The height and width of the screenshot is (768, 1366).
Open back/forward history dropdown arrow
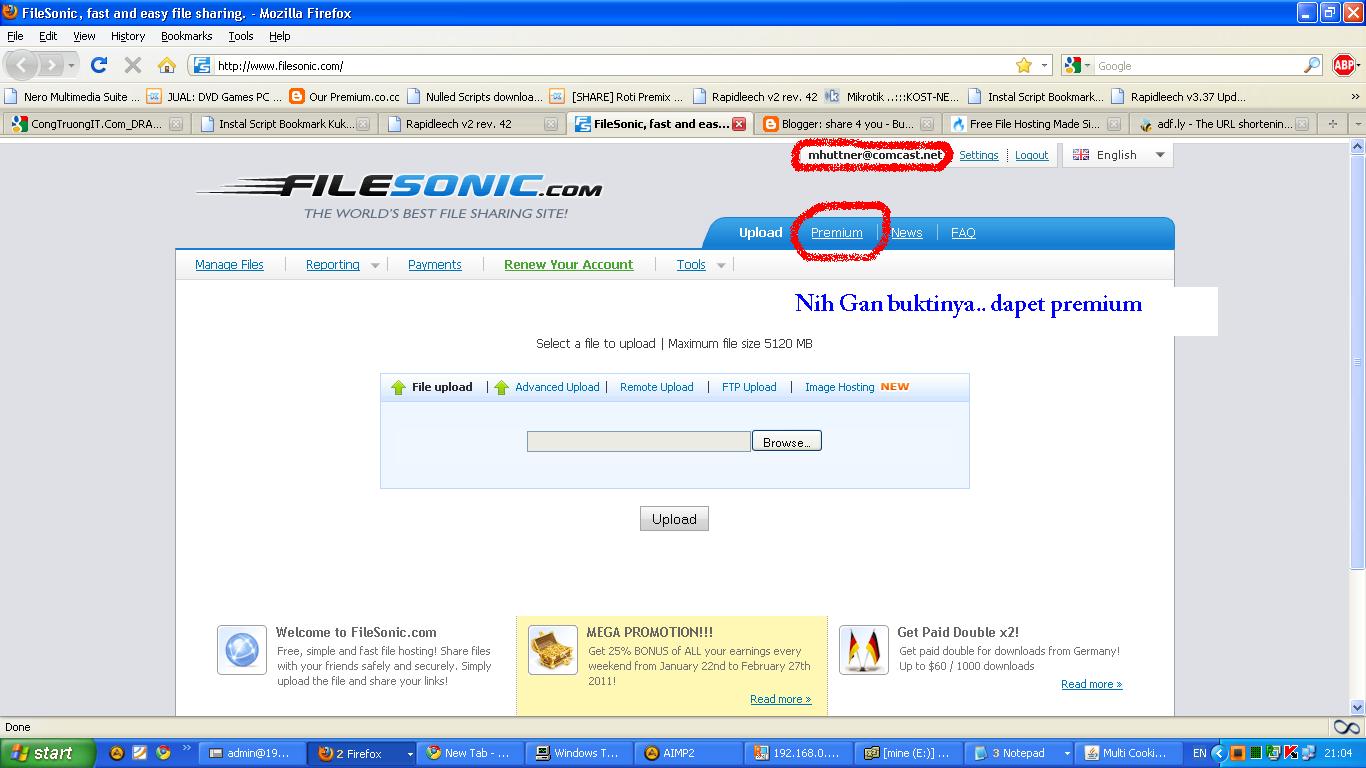tap(71, 65)
